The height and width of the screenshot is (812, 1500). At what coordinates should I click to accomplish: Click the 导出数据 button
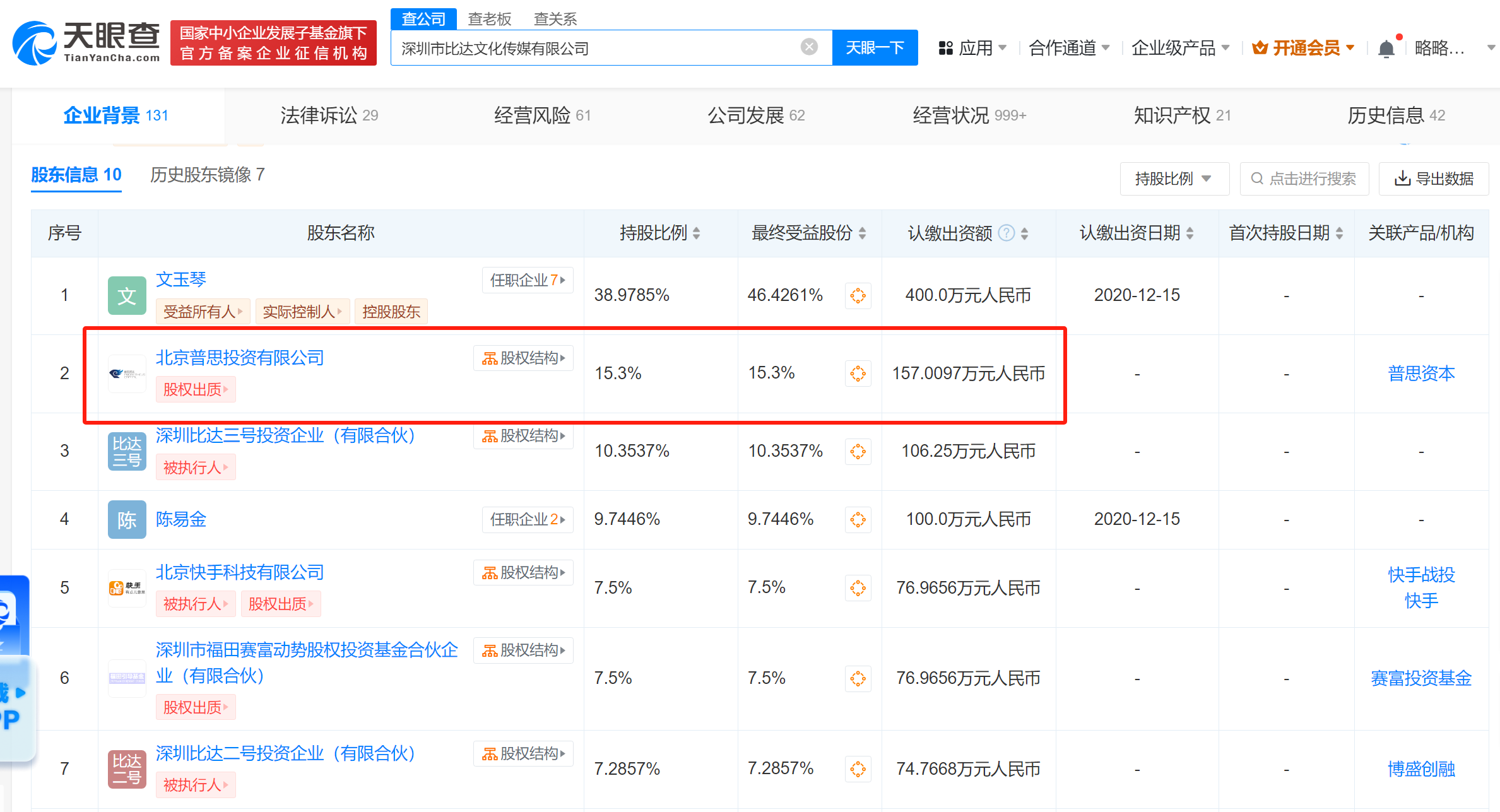click(1434, 179)
